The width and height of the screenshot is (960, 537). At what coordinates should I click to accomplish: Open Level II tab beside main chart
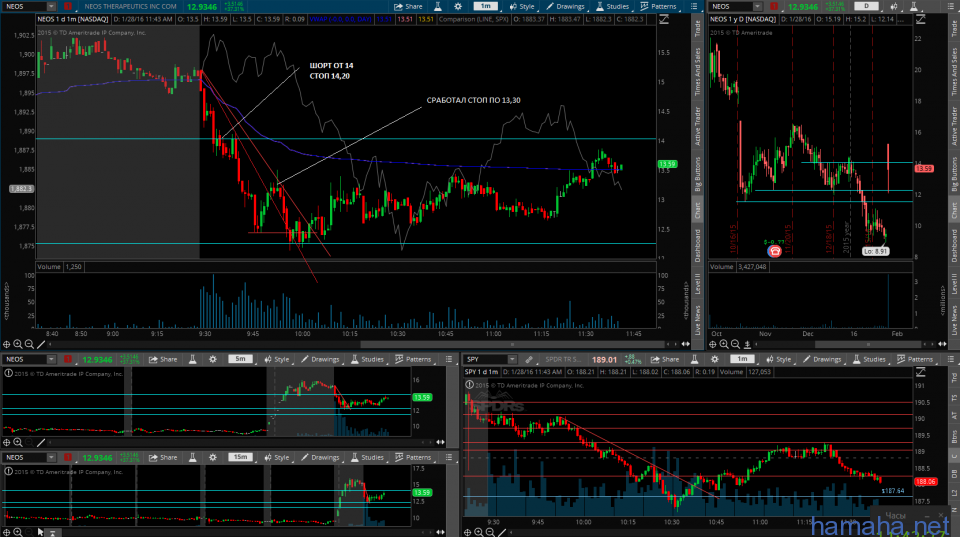pyautogui.click(x=697, y=284)
